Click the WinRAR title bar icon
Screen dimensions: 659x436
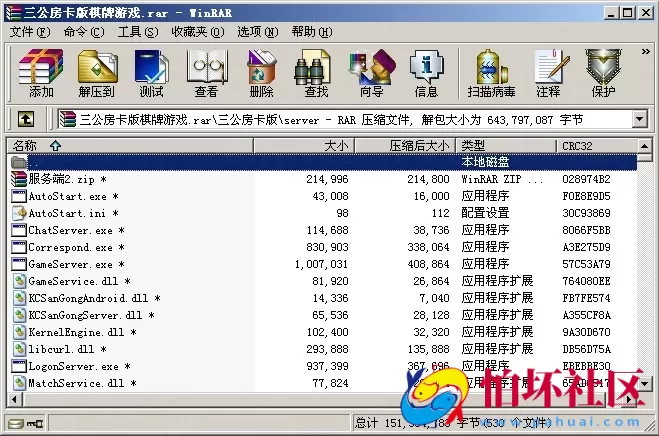[x=13, y=13]
